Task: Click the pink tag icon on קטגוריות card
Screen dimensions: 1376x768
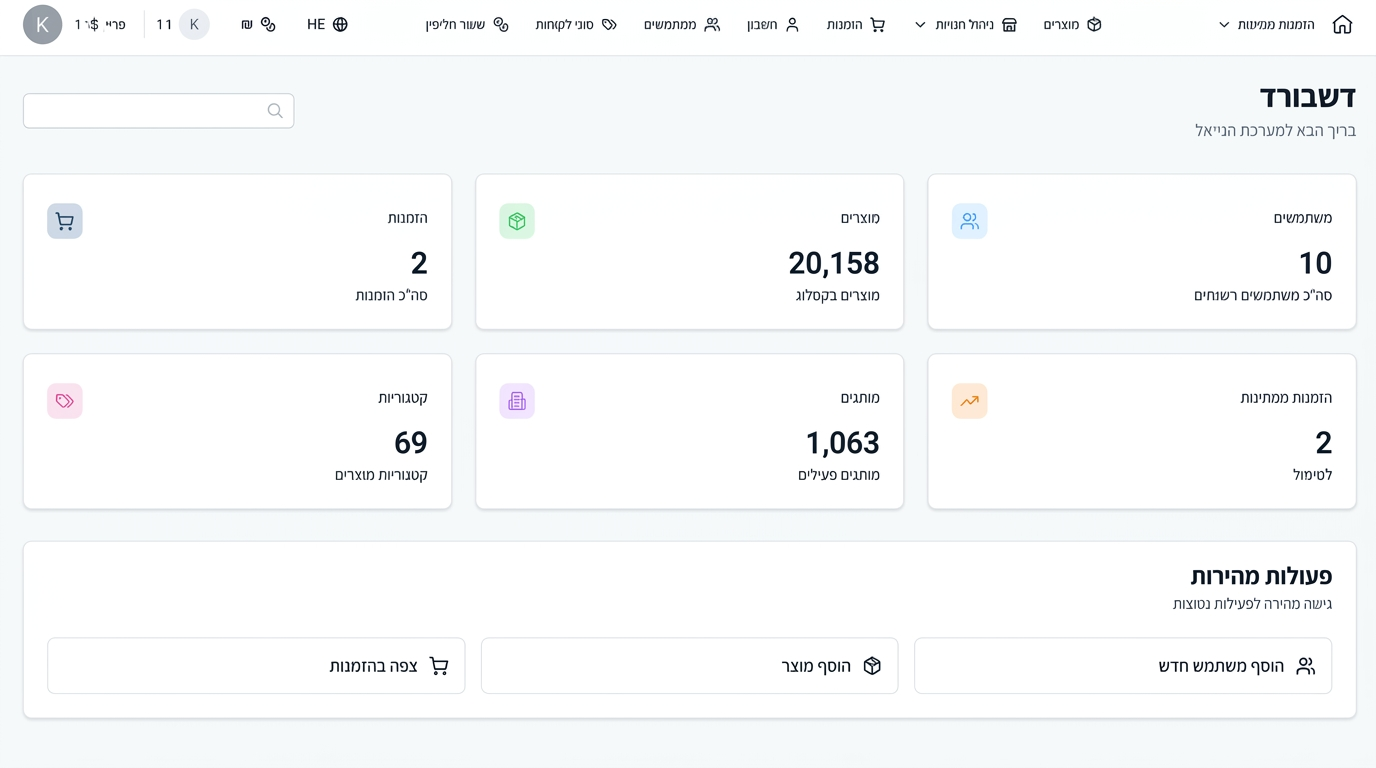Action: pos(65,401)
